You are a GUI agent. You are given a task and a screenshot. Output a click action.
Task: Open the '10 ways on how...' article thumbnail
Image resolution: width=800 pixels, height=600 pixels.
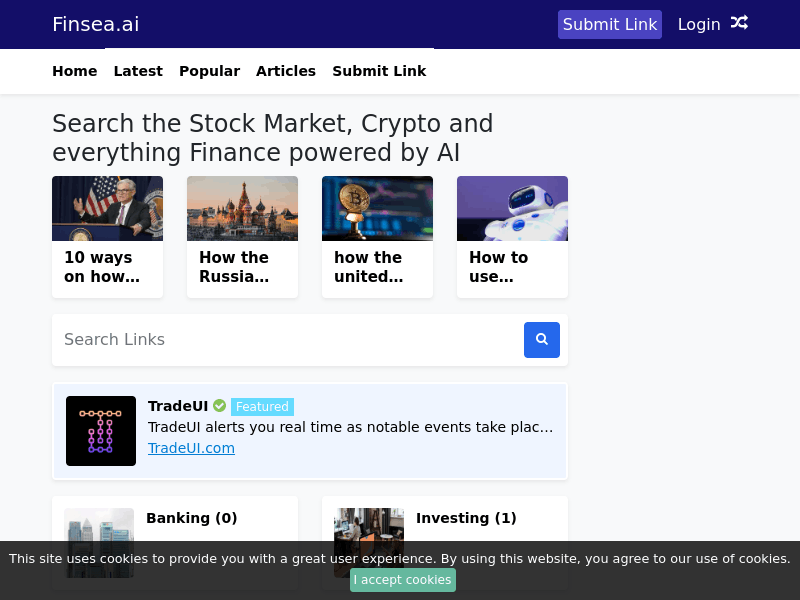point(108,209)
